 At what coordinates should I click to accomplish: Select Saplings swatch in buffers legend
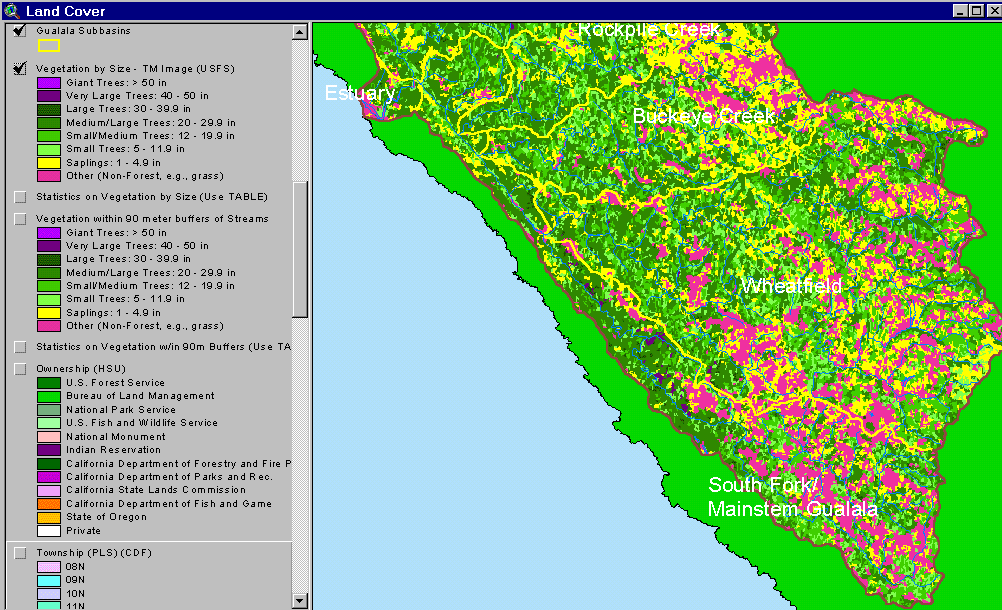point(49,313)
